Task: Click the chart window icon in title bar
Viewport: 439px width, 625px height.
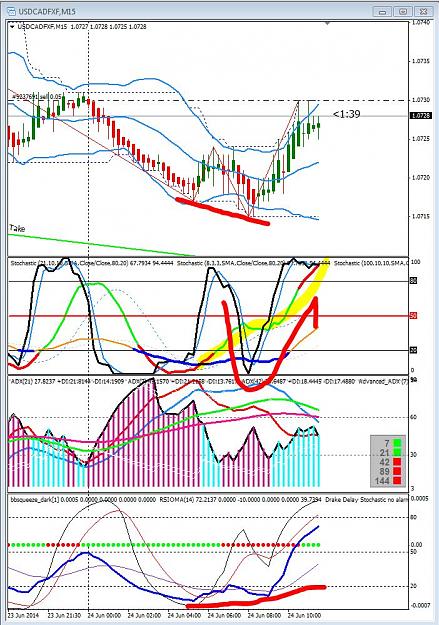Action: 12,12
